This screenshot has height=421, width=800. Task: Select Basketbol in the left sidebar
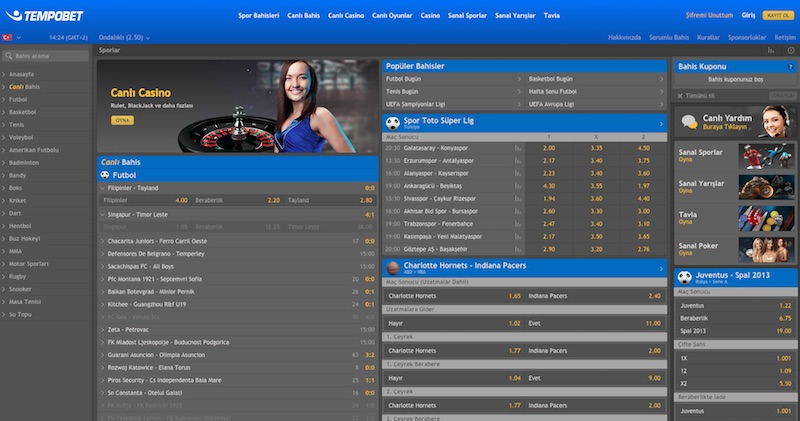coord(22,112)
